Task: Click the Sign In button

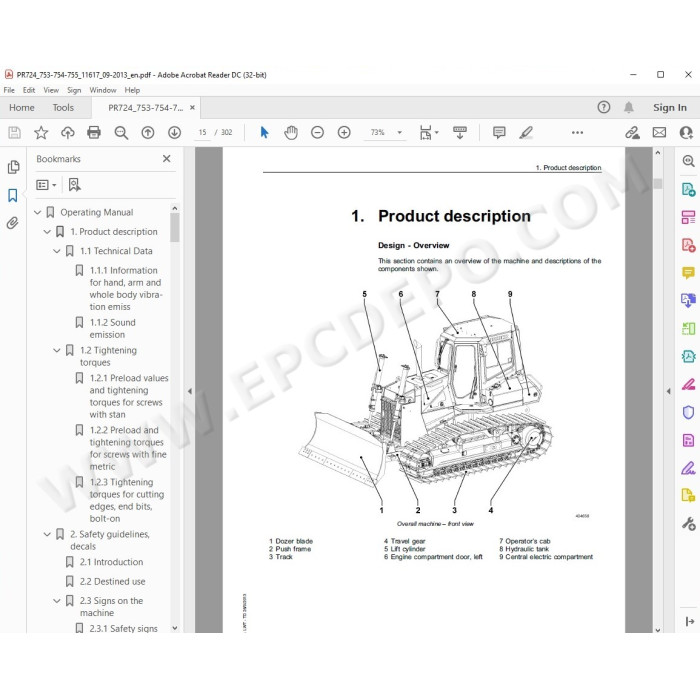Action: point(670,108)
